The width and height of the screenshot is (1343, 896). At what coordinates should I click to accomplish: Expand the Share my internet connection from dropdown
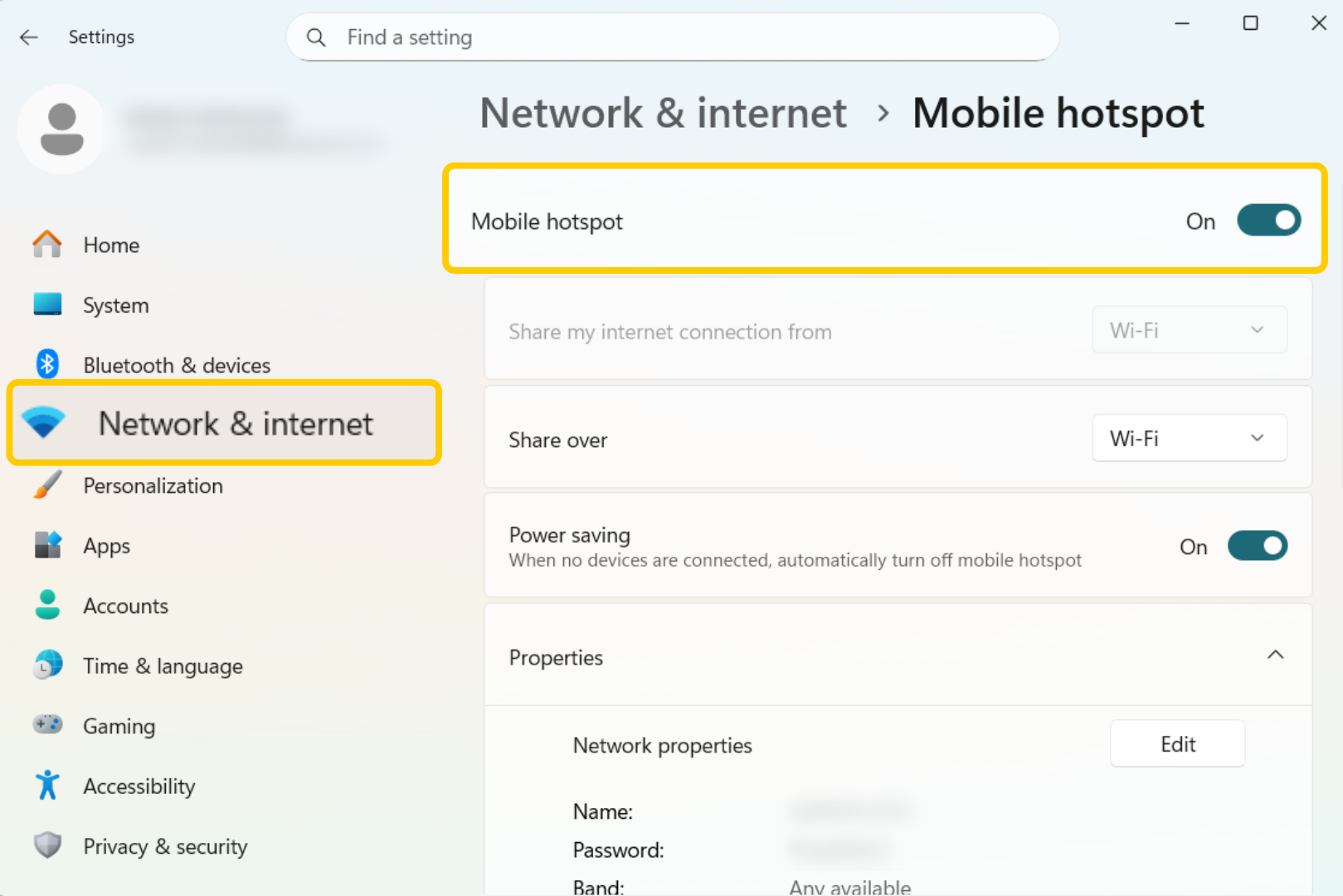[1189, 329]
